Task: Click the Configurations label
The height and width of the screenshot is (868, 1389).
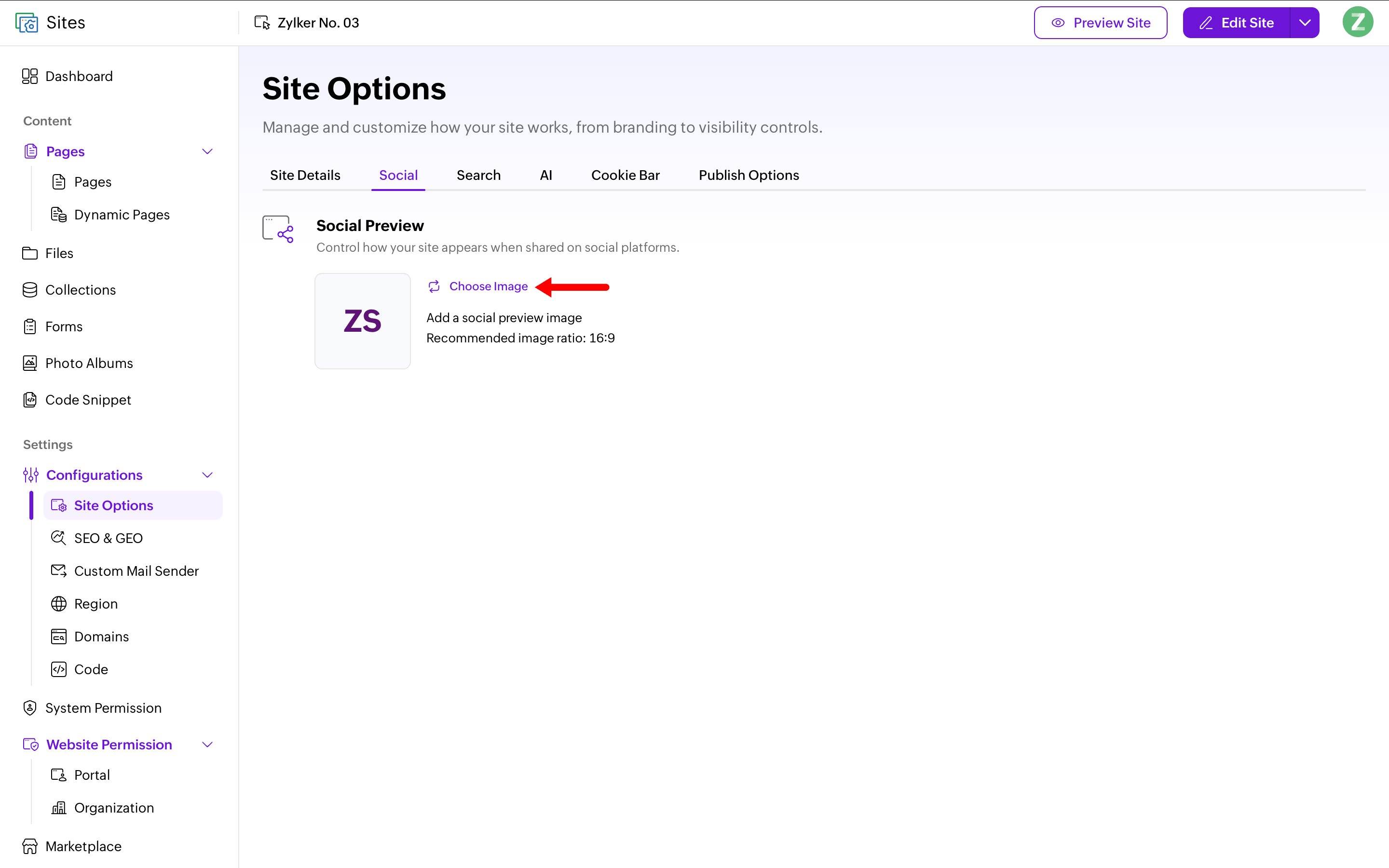Action: 94,475
